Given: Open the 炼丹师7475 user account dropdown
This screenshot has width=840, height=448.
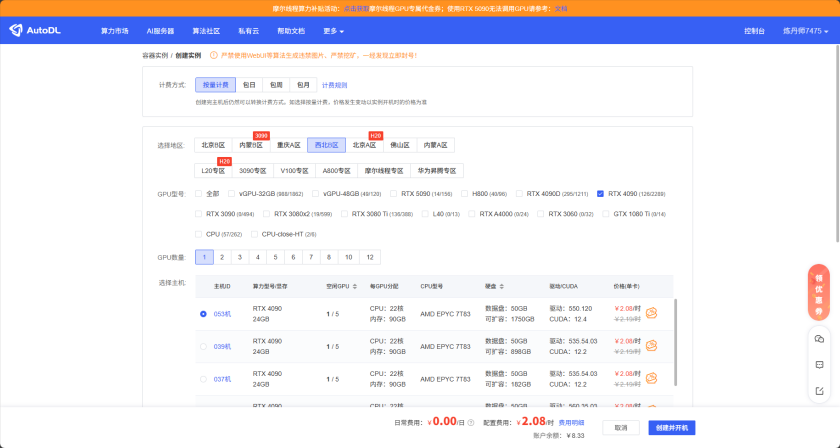Looking at the screenshot, I should [x=805, y=31].
